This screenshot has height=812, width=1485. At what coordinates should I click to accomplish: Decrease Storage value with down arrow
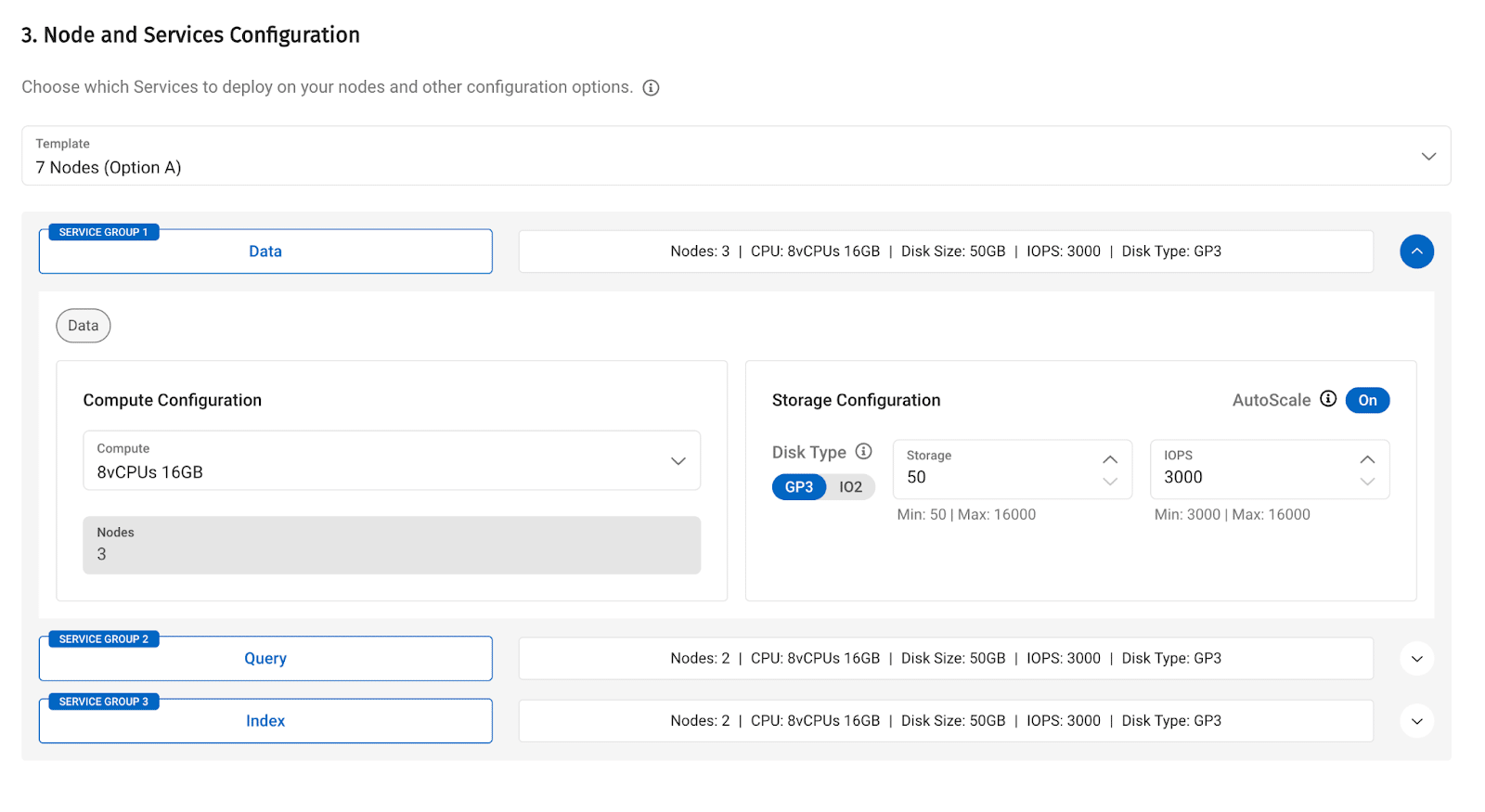tap(1110, 482)
